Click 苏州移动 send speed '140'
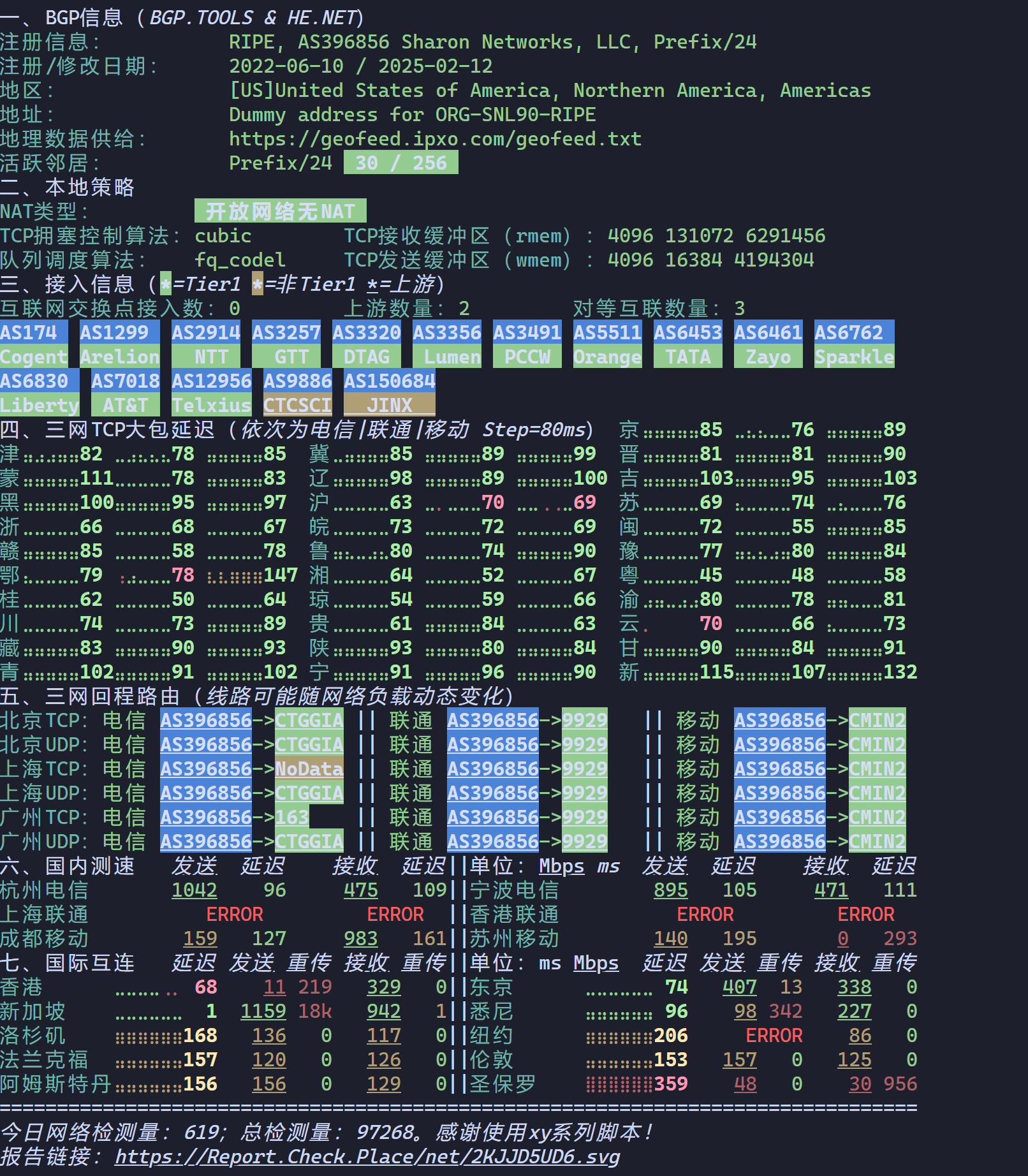 671,939
